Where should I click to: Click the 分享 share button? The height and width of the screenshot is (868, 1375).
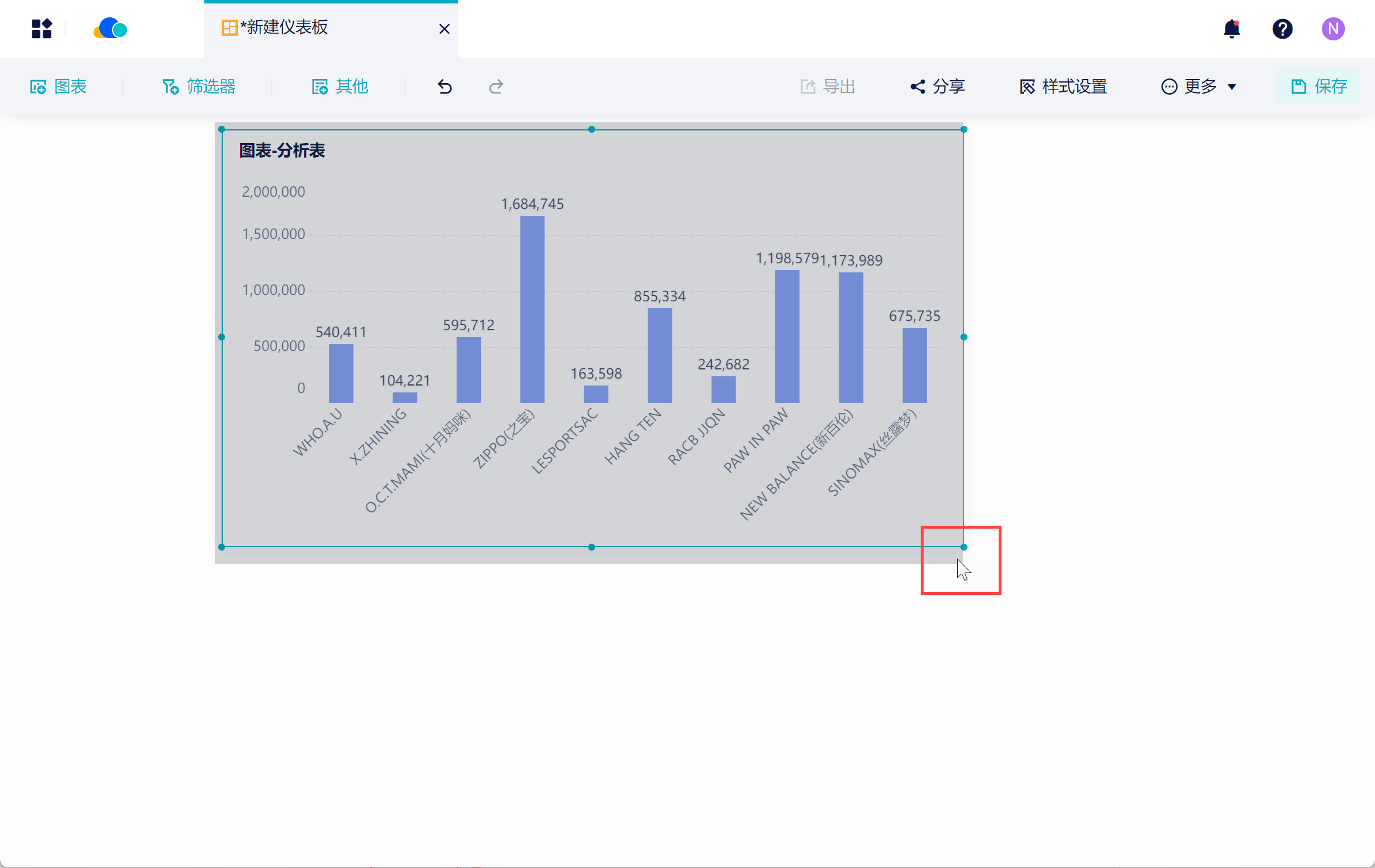click(x=938, y=87)
